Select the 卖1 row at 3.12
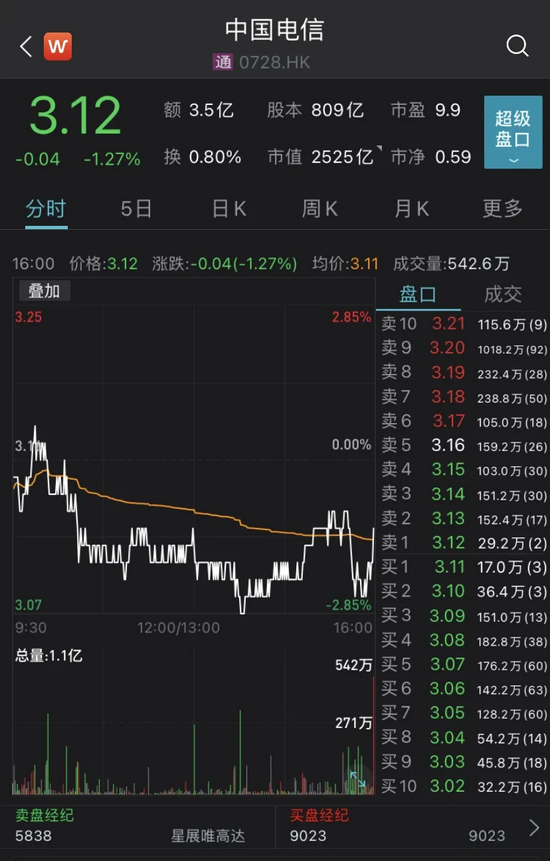 click(464, 543)
